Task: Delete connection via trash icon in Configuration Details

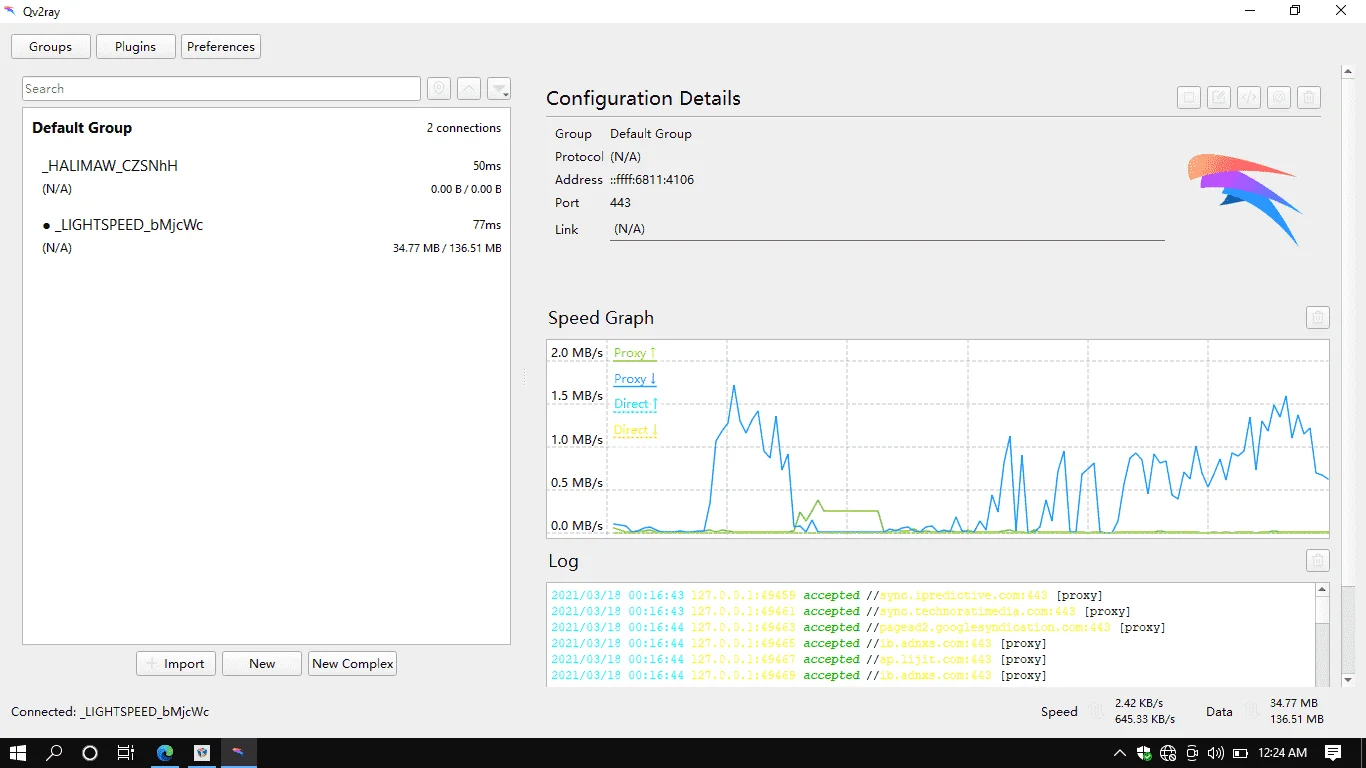Action: click(x=1309, y=97)
